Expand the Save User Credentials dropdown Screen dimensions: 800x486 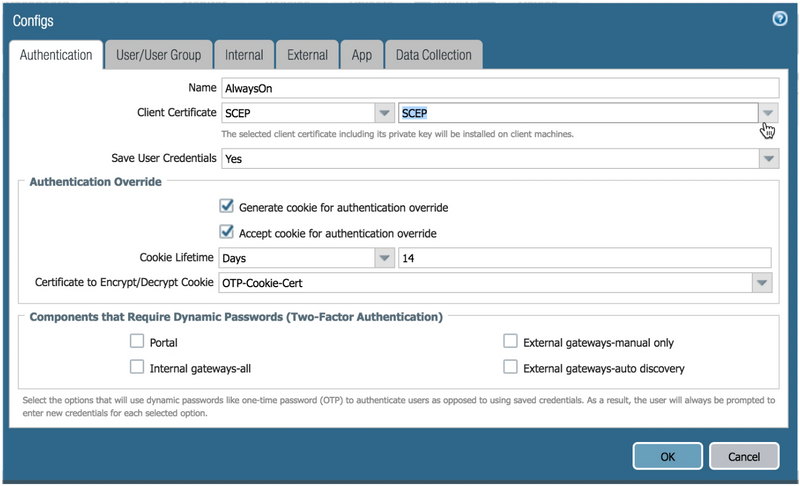(x=769, y=159)
